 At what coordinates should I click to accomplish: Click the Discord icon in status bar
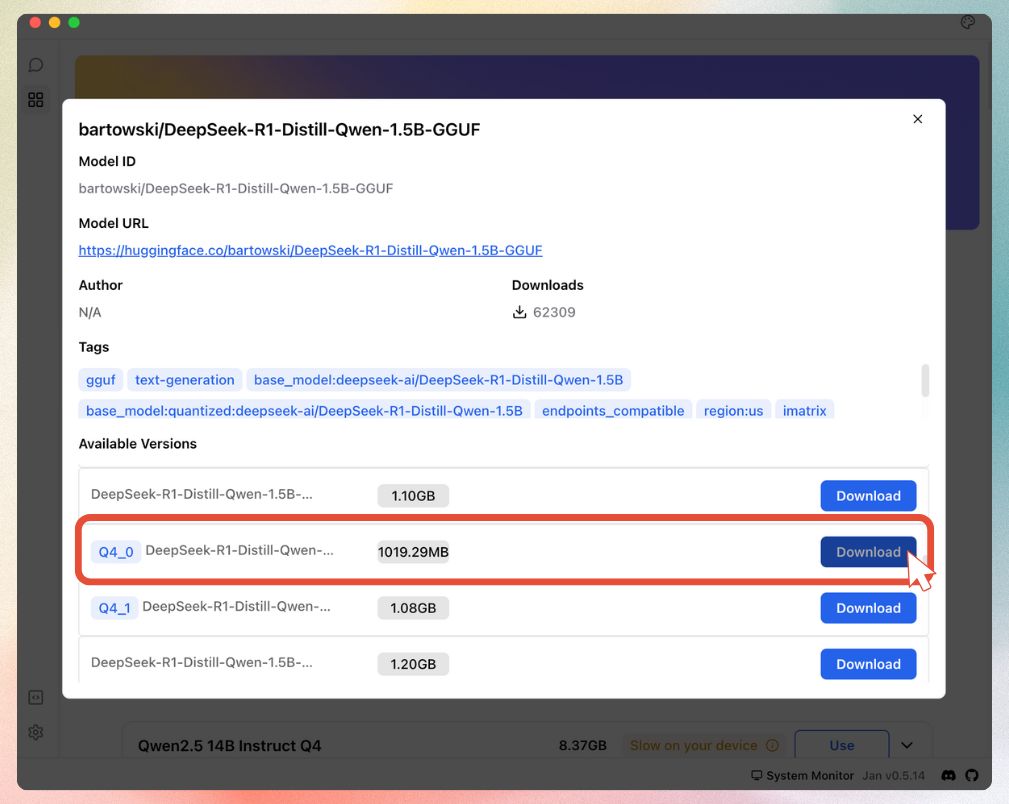pos(948,775)
